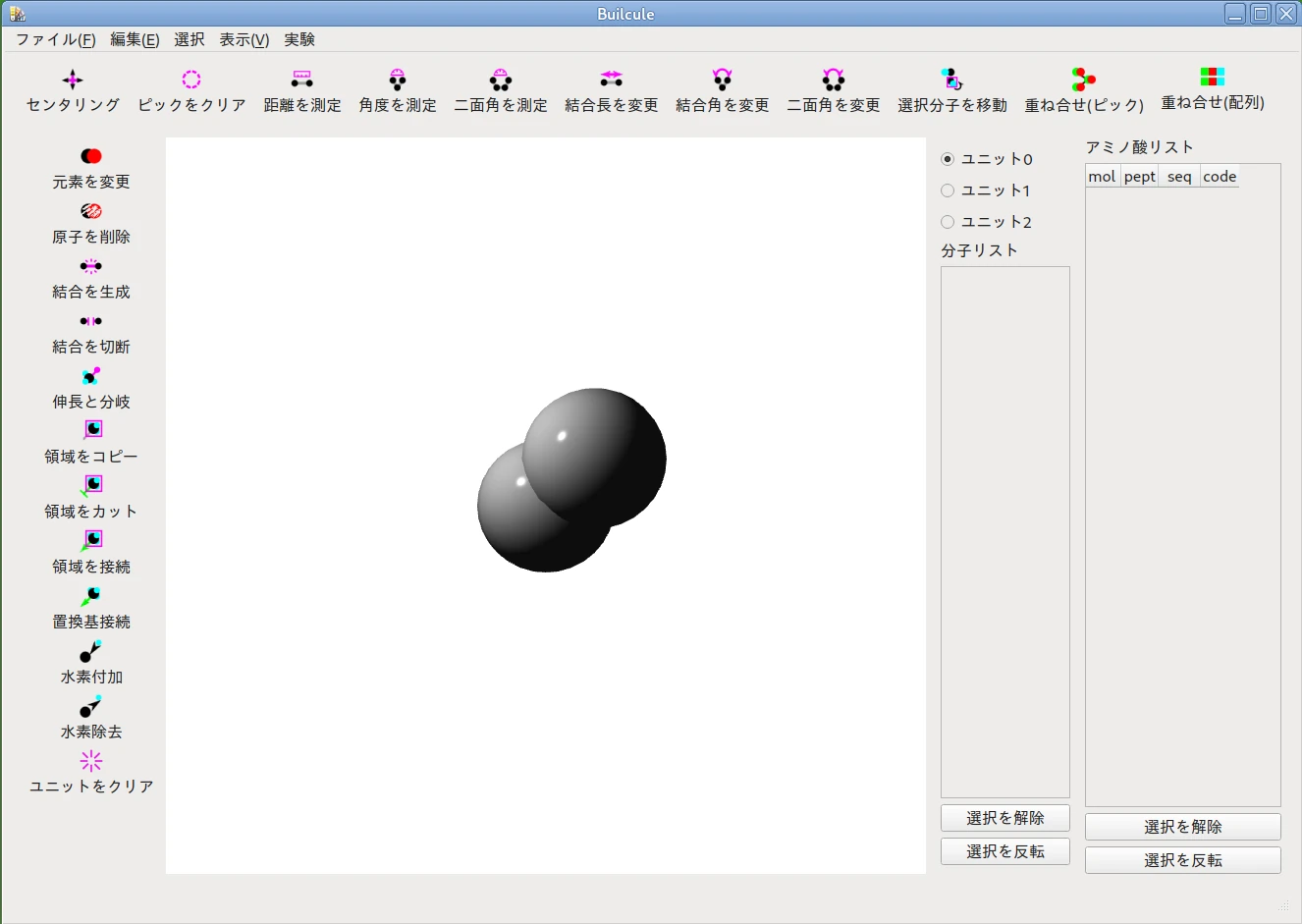1302x924 pixels.
Task: Select the 二面角を測定 (measure dihedral) tool
Action: [499, 88]
